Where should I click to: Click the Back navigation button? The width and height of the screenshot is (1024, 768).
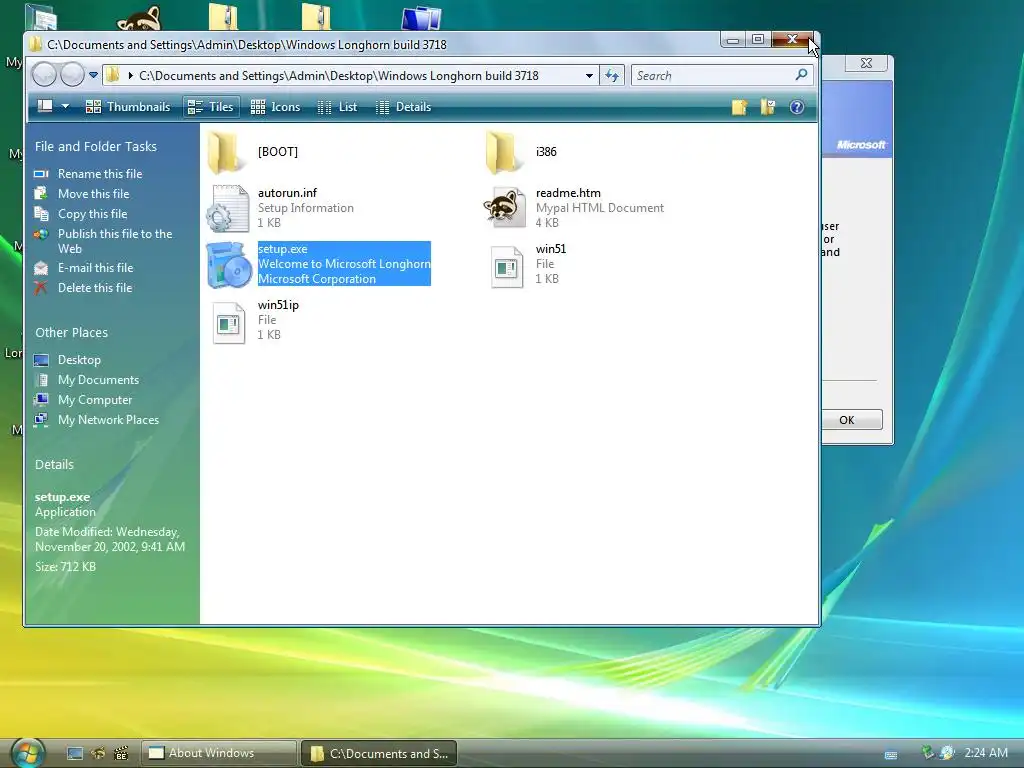(x=44, y=75)
